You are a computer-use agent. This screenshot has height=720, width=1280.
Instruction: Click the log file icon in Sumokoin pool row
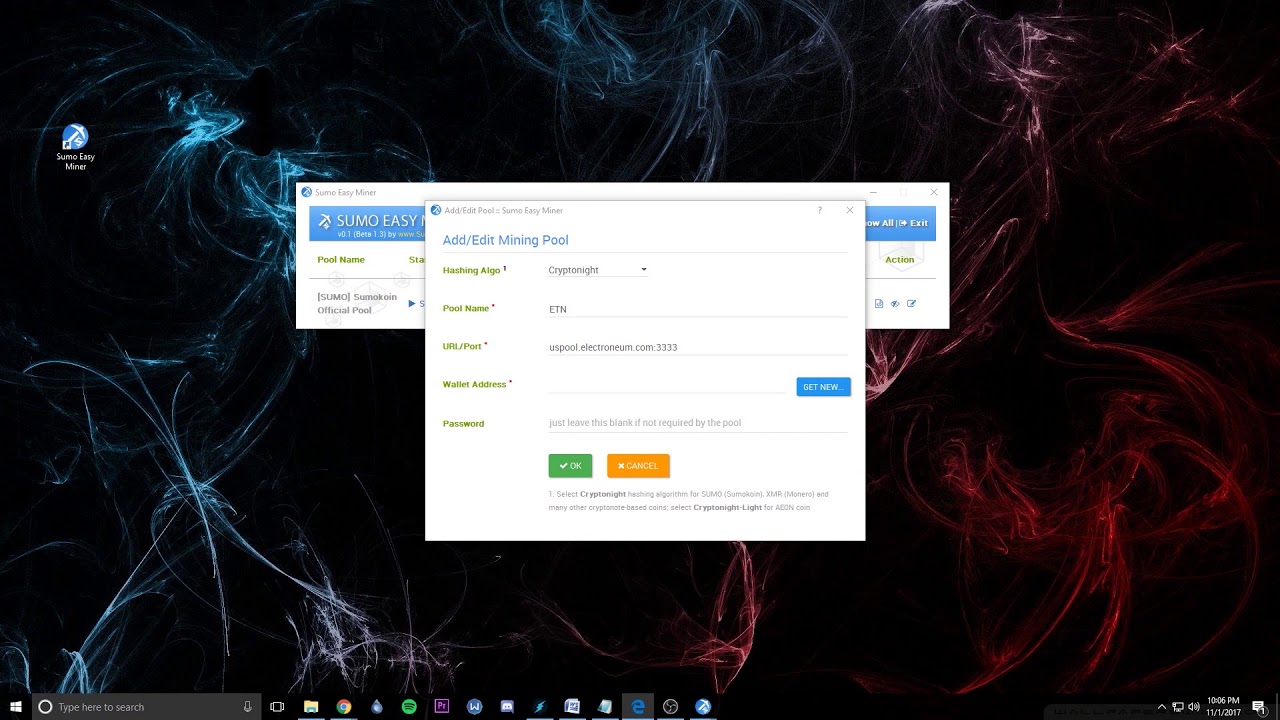[x=879, y=303]
